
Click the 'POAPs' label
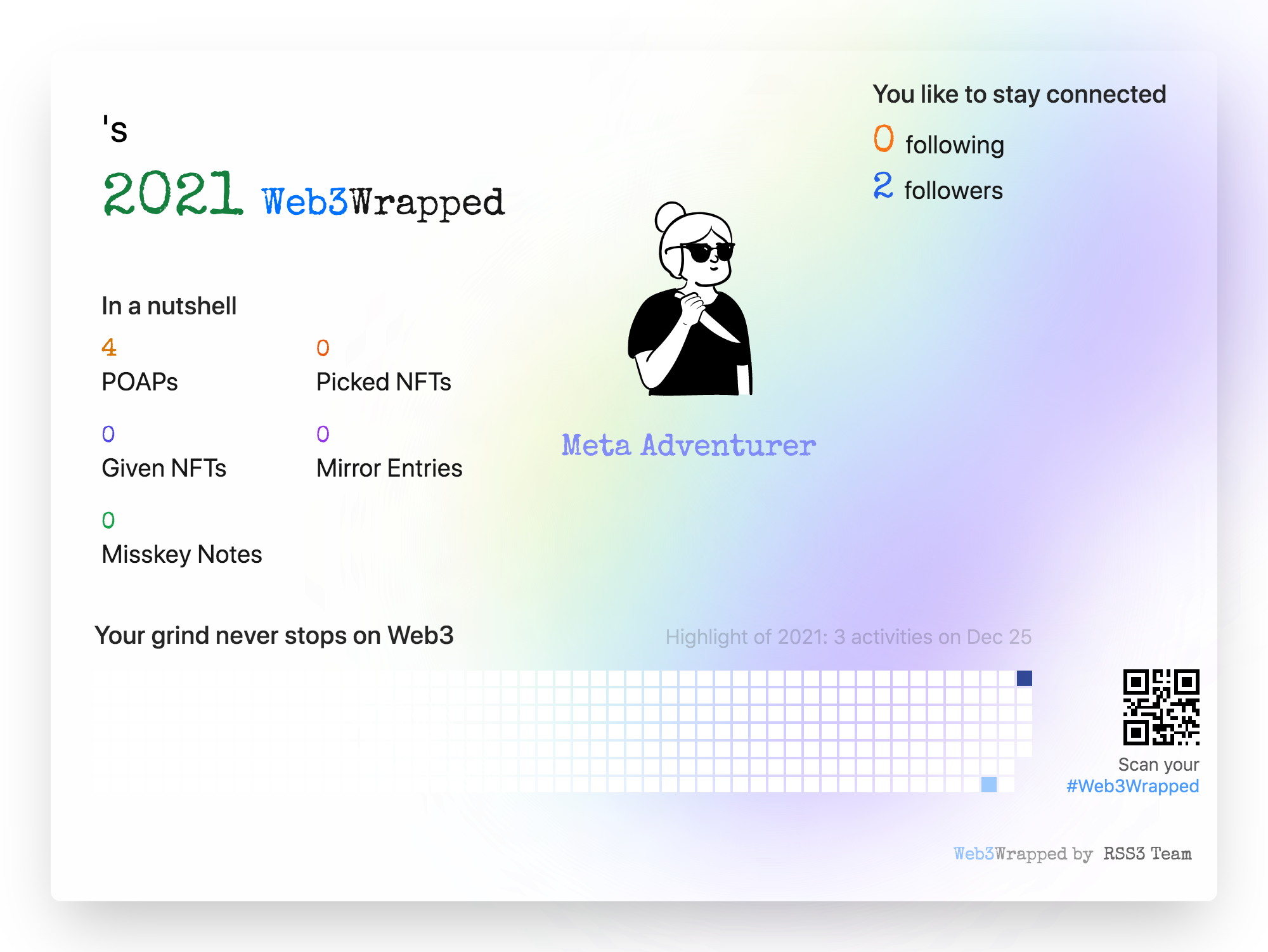(139, 382)
